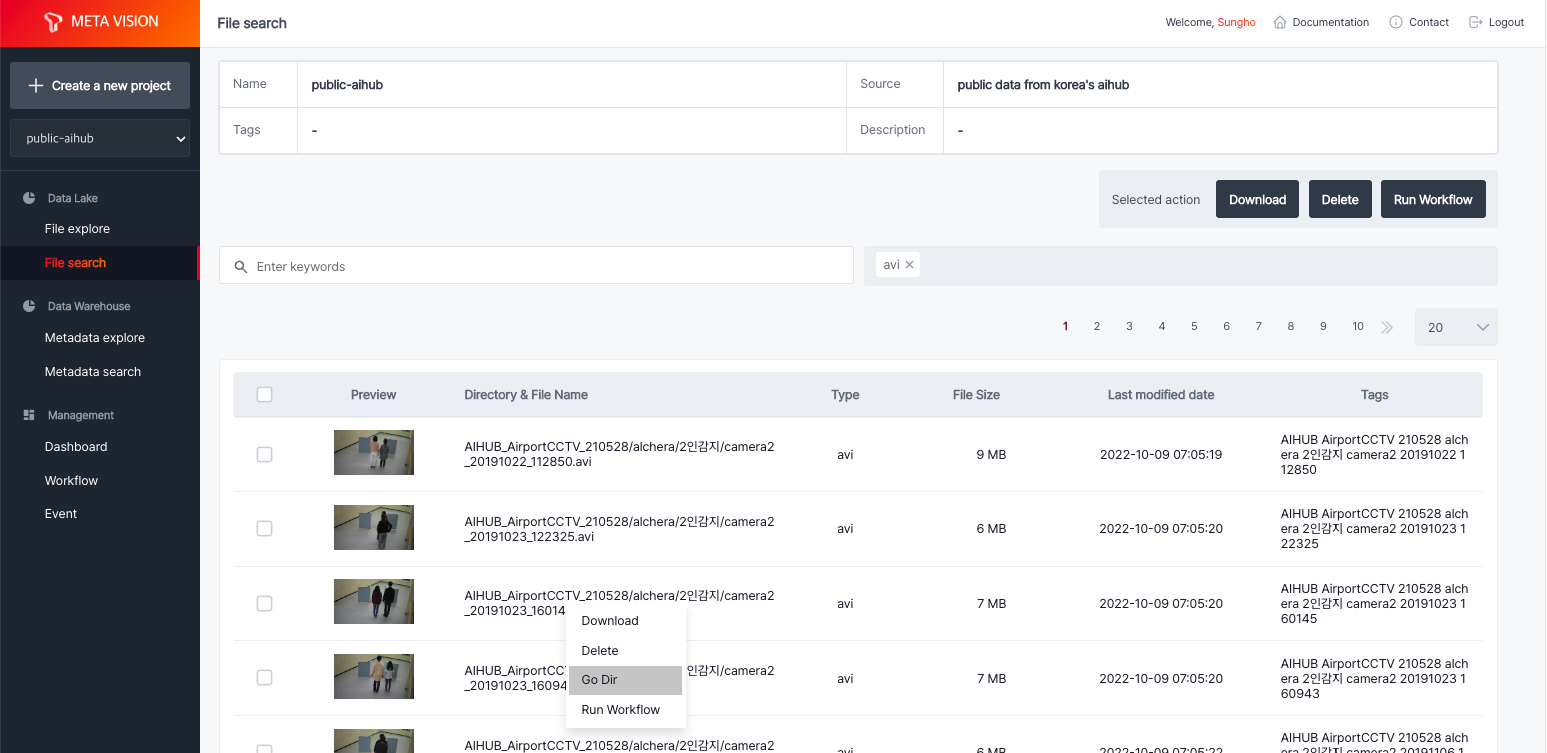
Task: Open Metadata search in sidebar
Action: 93,372
